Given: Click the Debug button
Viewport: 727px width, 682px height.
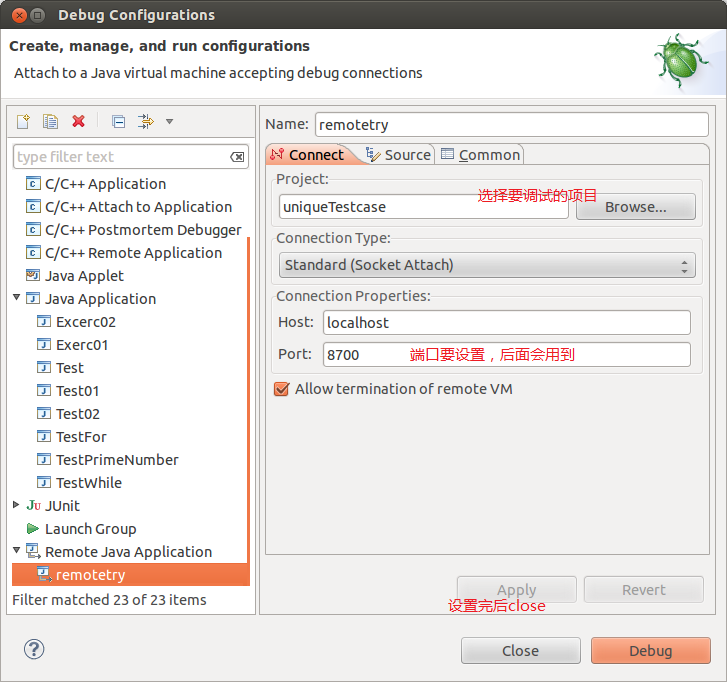Looking at the screenshot, I should [x=651, y=651].
